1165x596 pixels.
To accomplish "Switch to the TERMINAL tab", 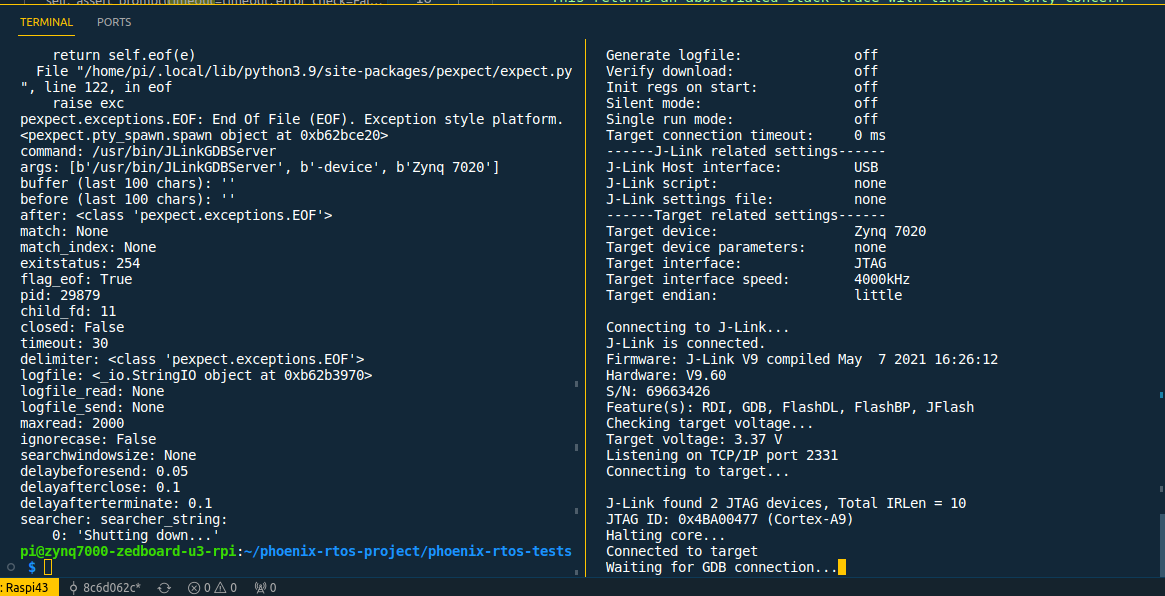I will pos(46,22).
